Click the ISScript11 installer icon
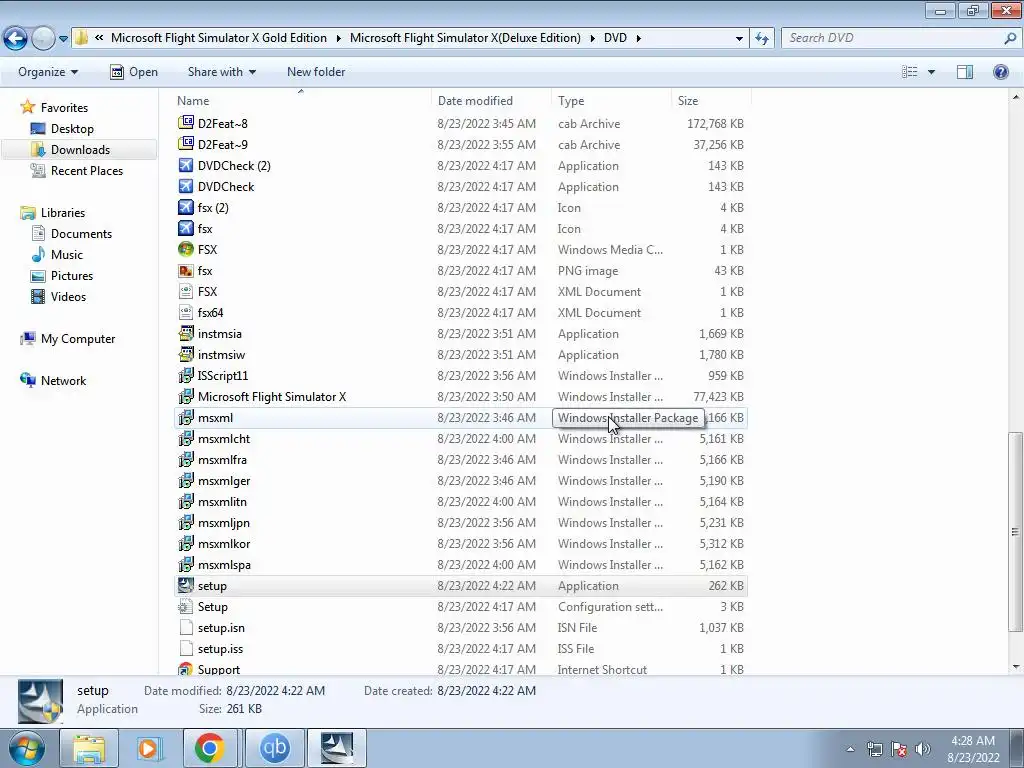The height and width of the screenshot is (768, 1024). click(x=186, y=375)
